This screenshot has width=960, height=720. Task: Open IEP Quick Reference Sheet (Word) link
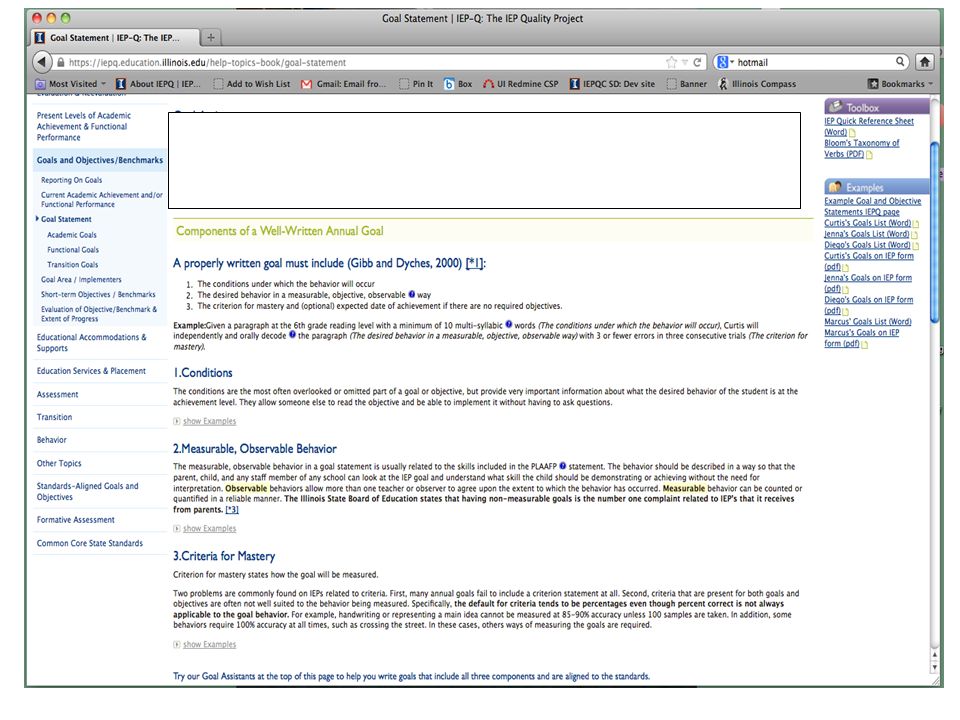[869, 127]
